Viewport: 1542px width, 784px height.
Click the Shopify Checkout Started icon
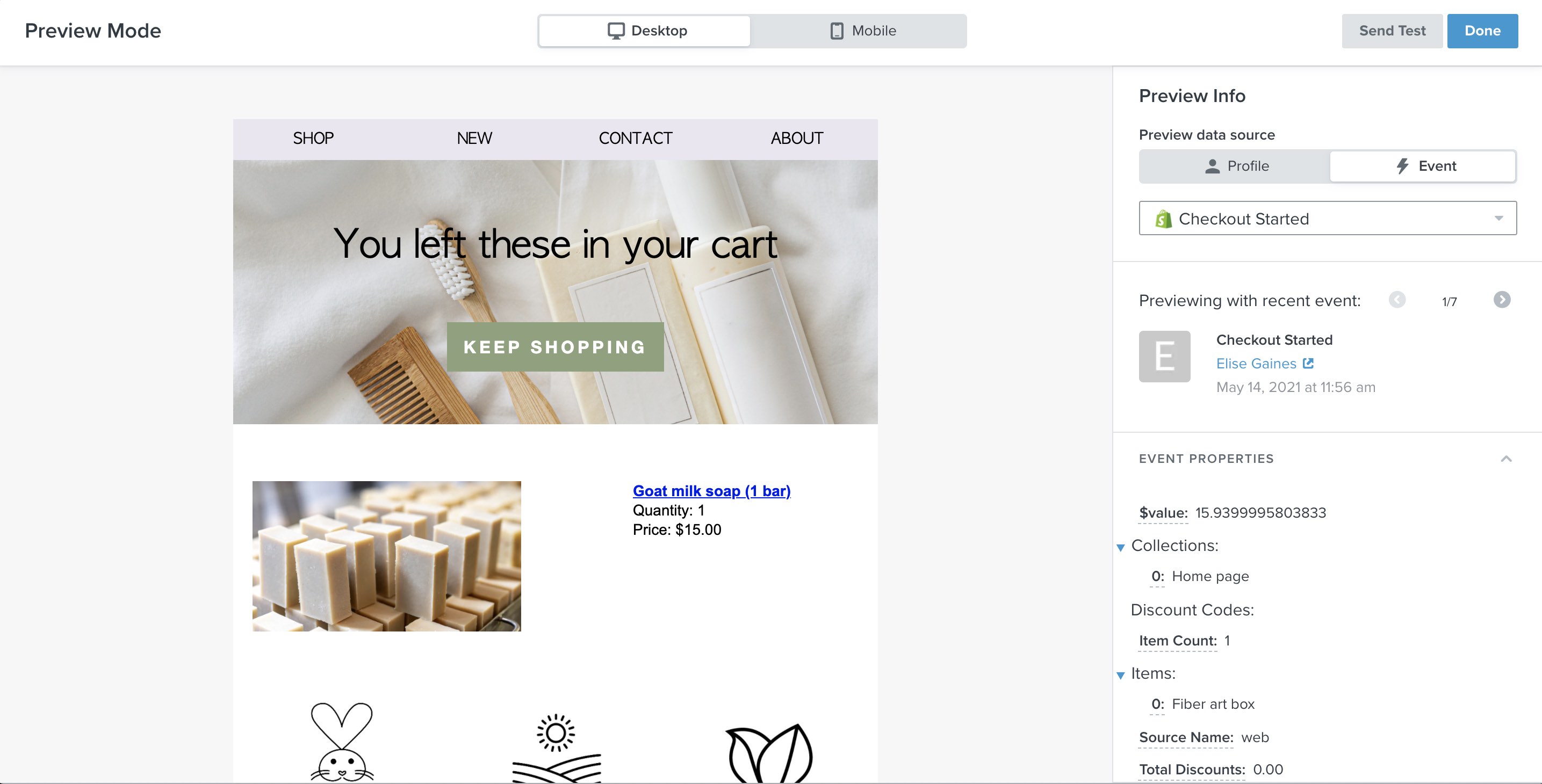coord(1164,218)
